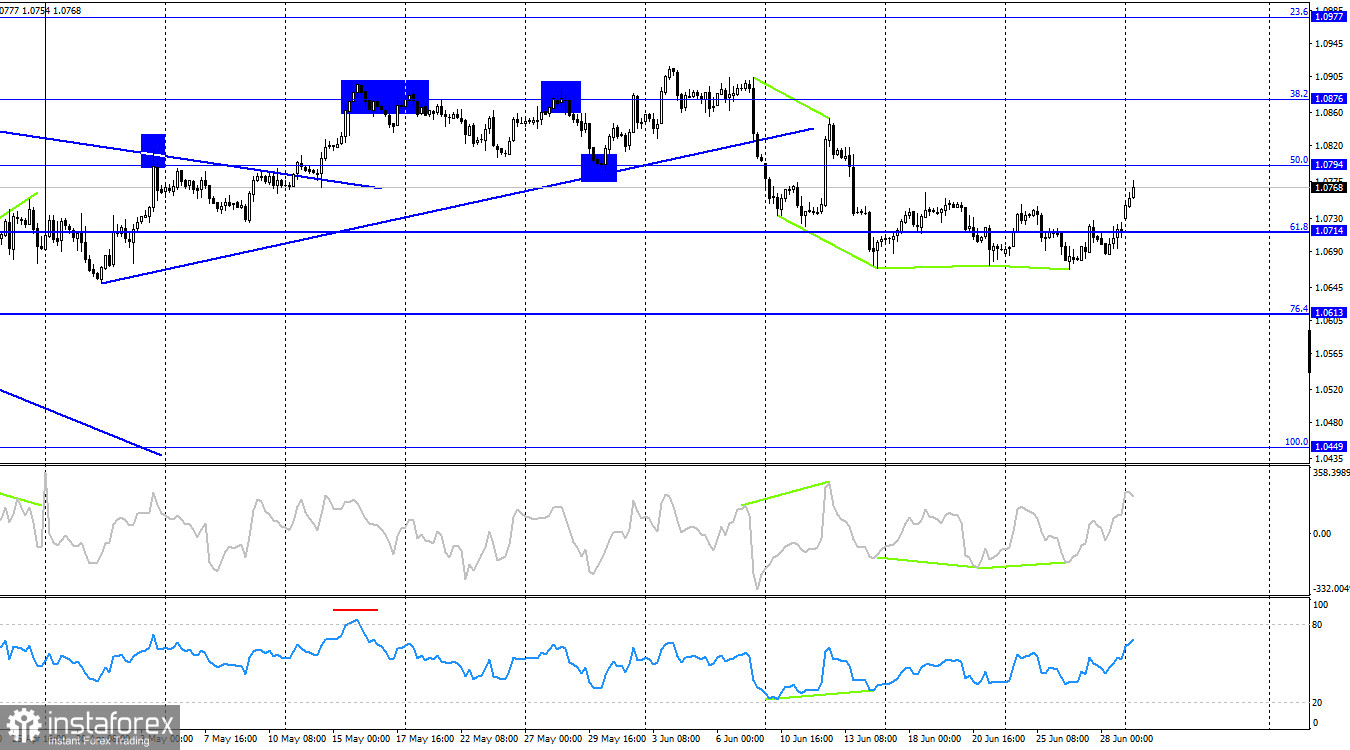
Task: Click the 18 Jun 00:00 time label
Action: (935, 739)
